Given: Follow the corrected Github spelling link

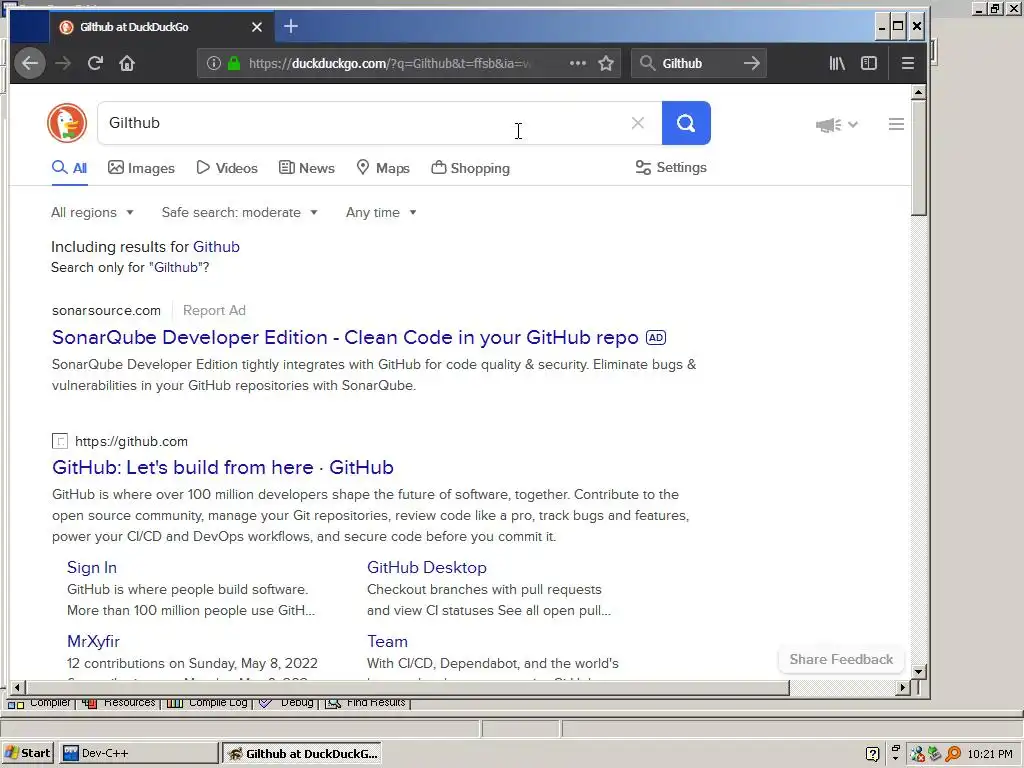Looking at the screenshot, I should (216, 247).
